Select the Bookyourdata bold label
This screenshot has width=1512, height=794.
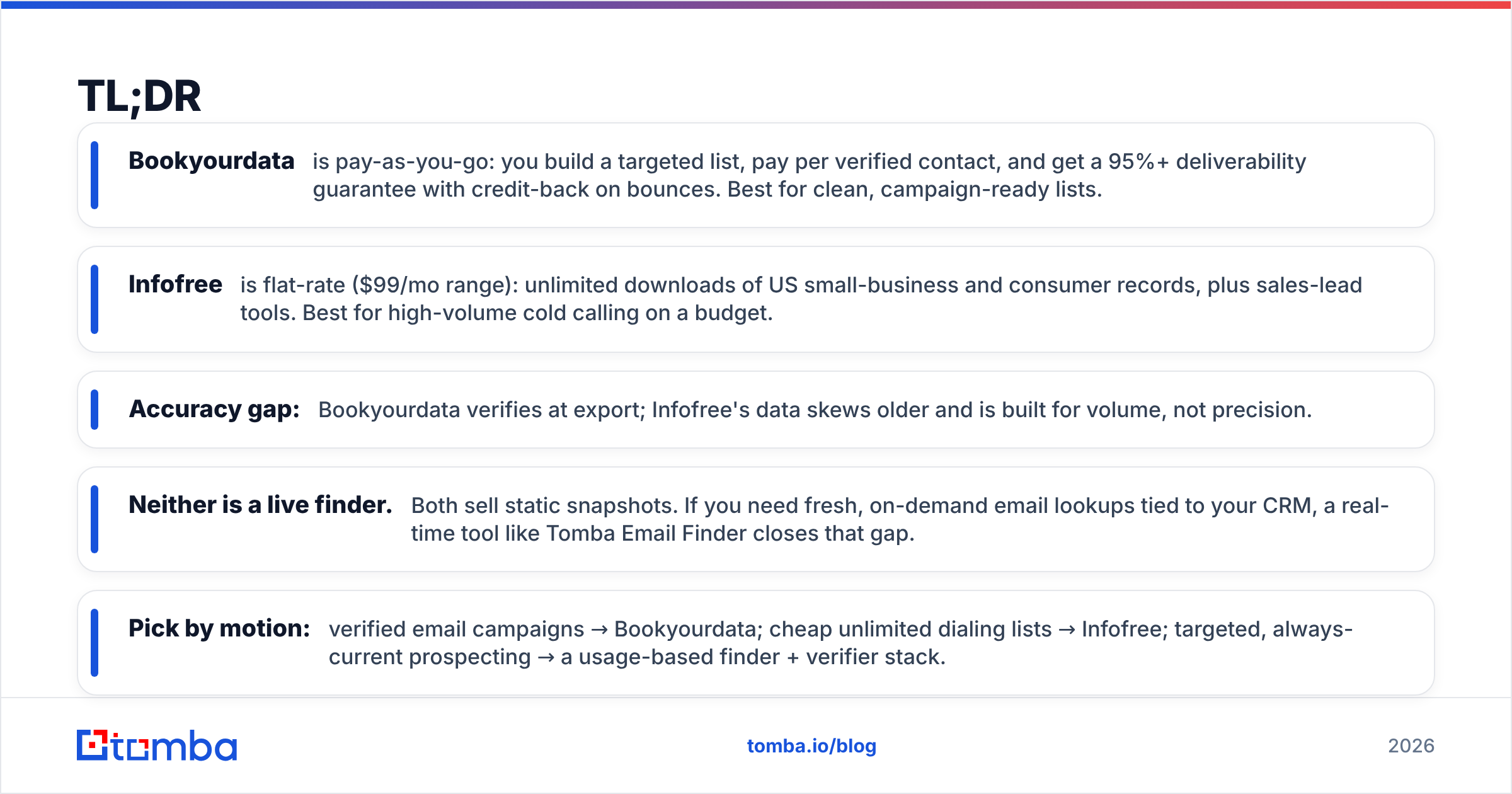(212, 161)
